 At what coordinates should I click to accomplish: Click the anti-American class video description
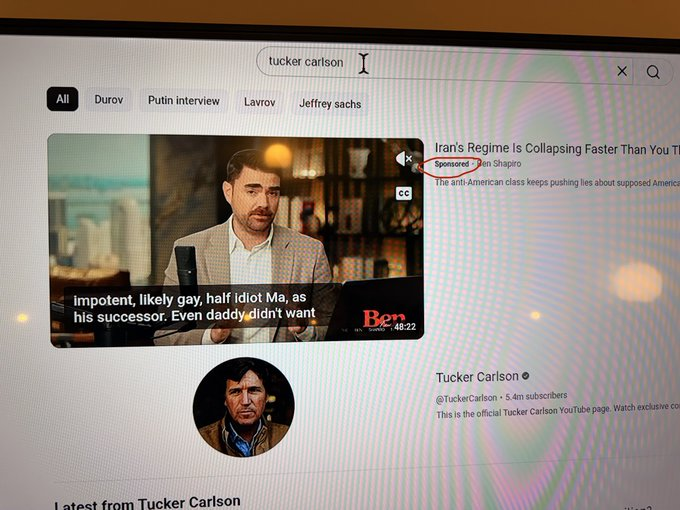click(557, 183)
